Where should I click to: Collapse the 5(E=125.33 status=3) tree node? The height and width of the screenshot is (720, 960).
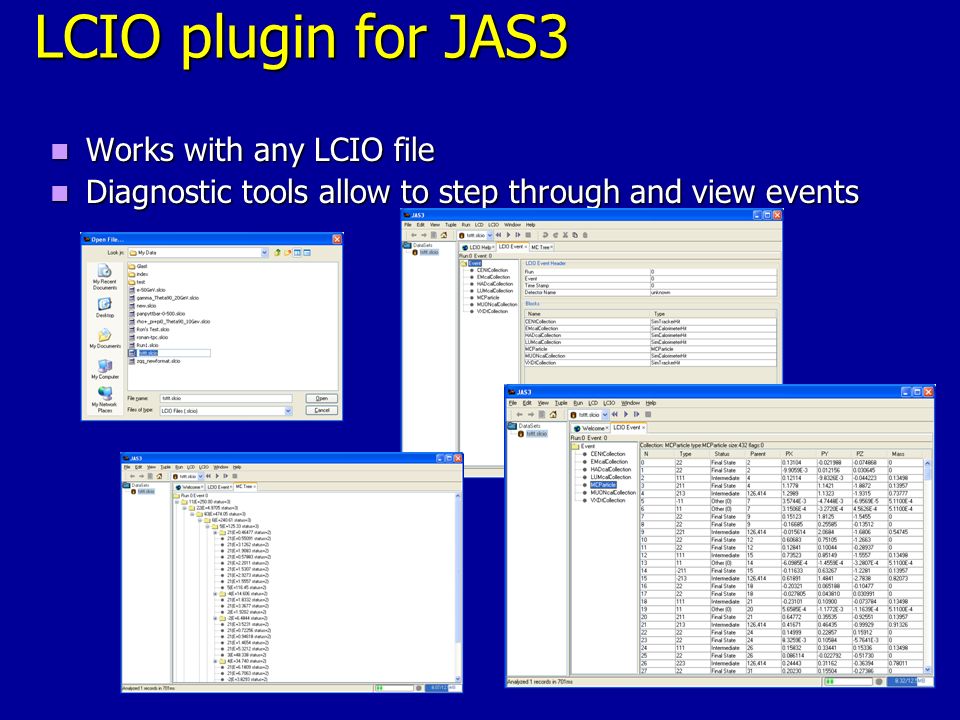(x=207, y=527)
